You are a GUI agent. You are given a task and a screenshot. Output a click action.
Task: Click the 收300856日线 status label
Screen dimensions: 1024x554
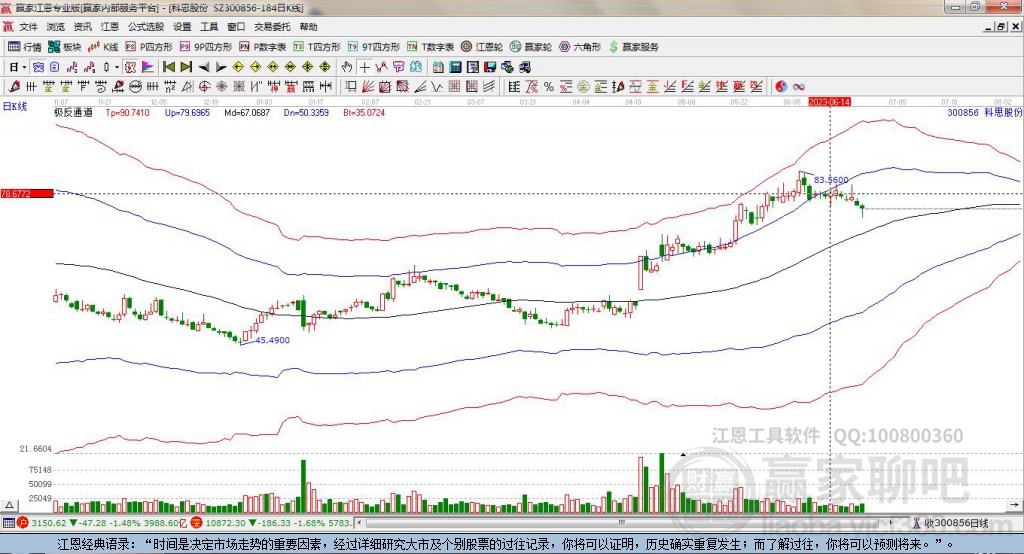pyautogui.click(x=955, y=523)
